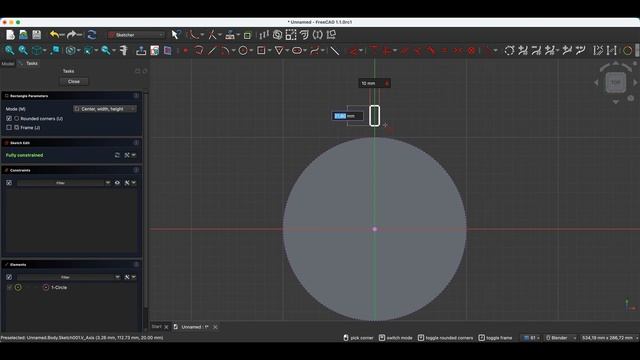This screenshot has width=640, height=360.
Task: Create a new document
Action: pos(10,35)
